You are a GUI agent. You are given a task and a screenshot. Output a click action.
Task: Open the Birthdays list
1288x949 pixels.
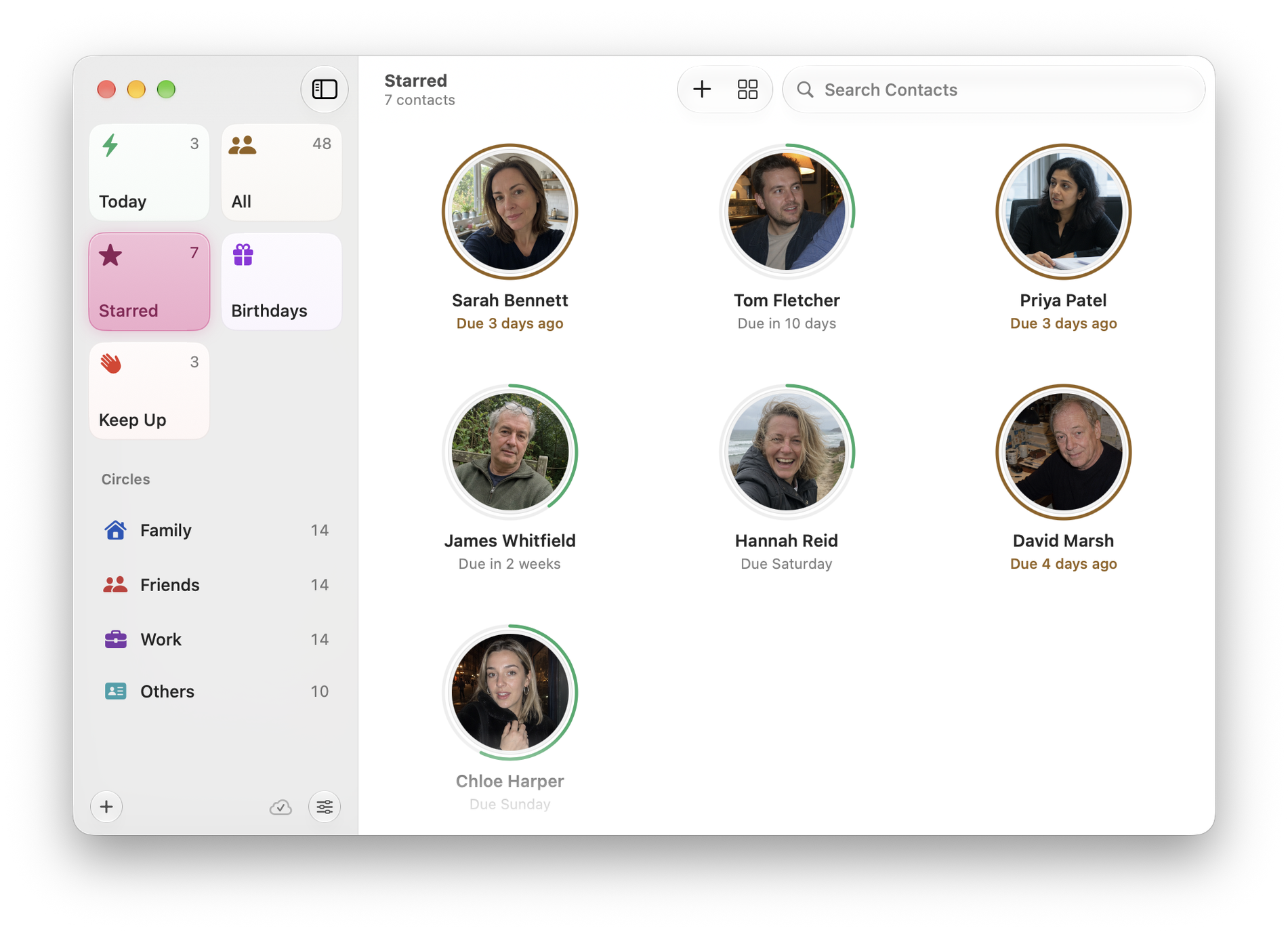[281, 281]
